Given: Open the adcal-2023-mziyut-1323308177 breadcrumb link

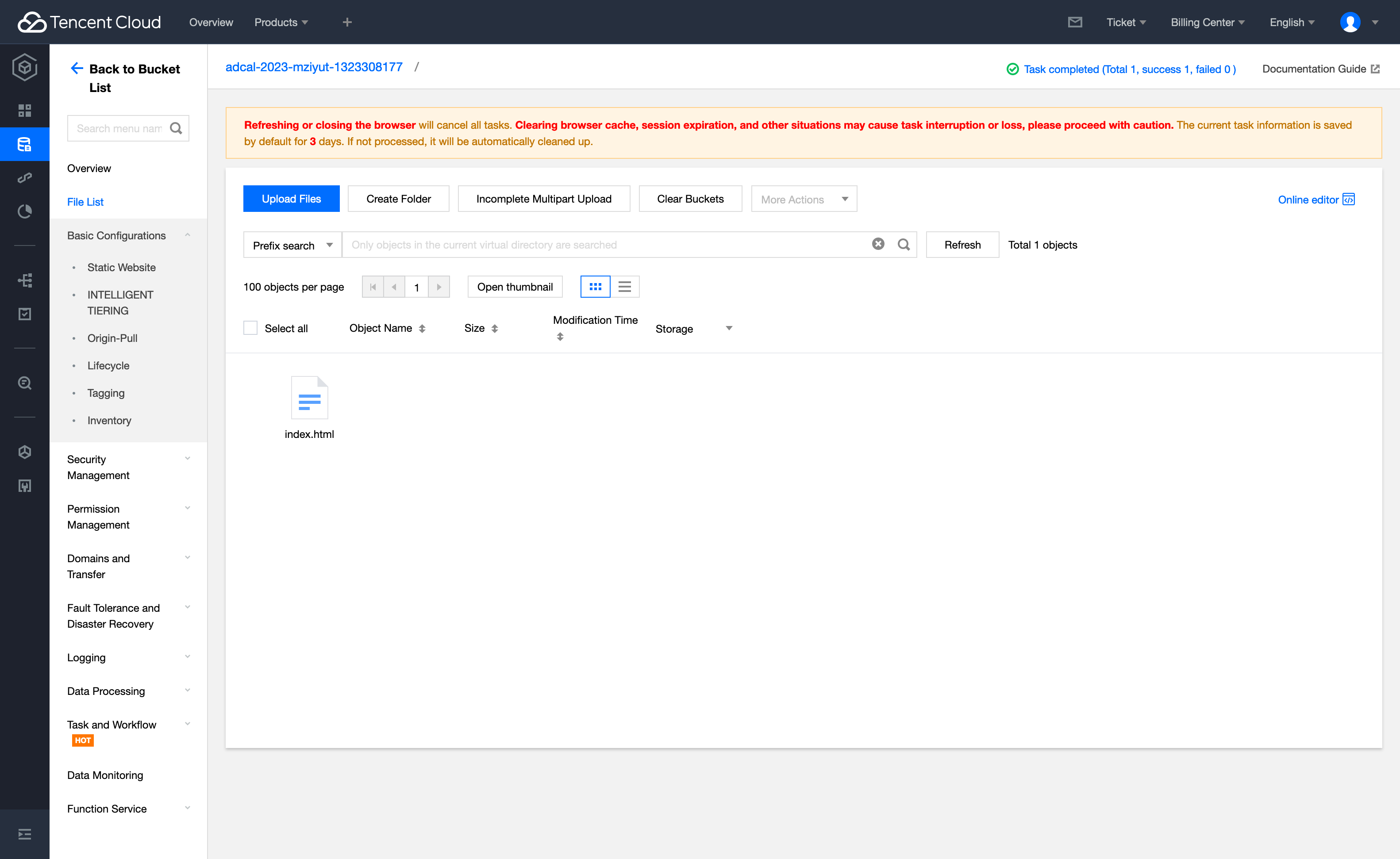Looking at the screenshot, I should 314,67.
